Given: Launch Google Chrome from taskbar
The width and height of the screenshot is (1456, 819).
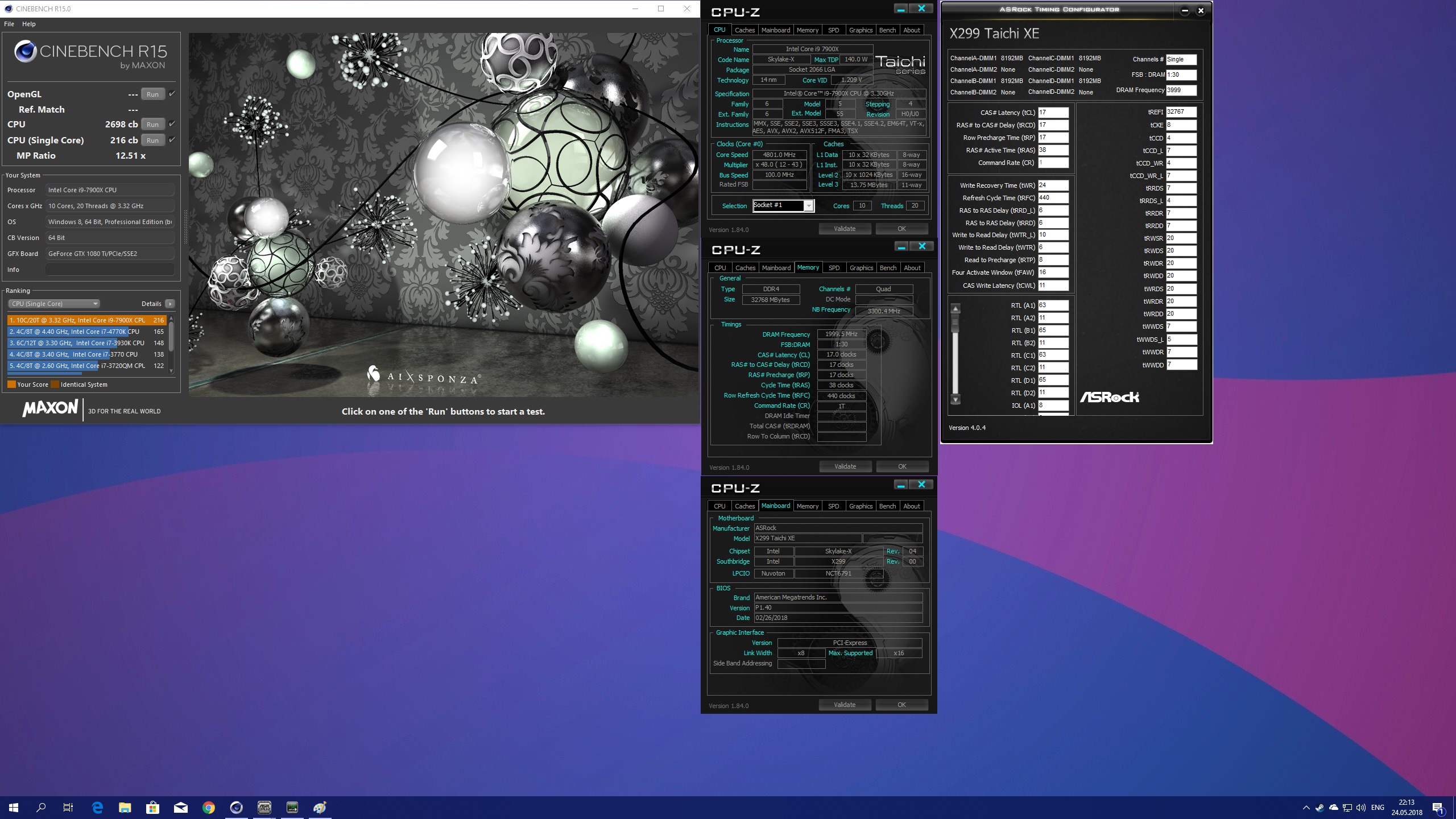Looking at the screenshot, I should [x=209, y=808].
